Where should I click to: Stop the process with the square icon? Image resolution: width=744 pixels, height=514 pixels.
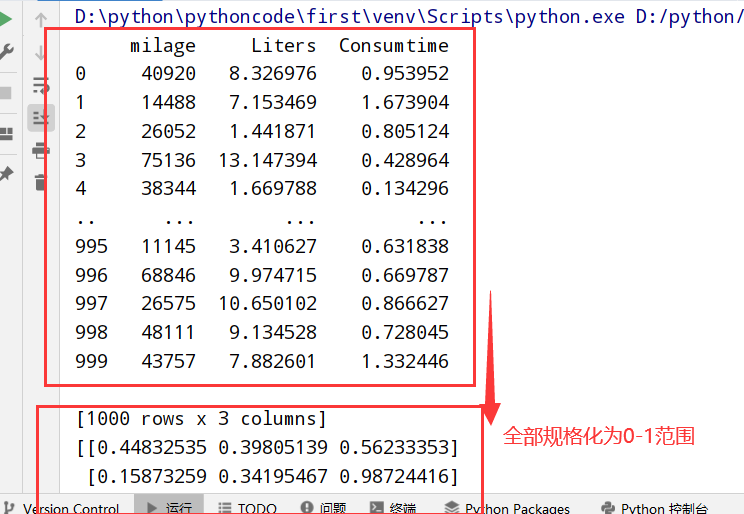(x=5, y=93)
